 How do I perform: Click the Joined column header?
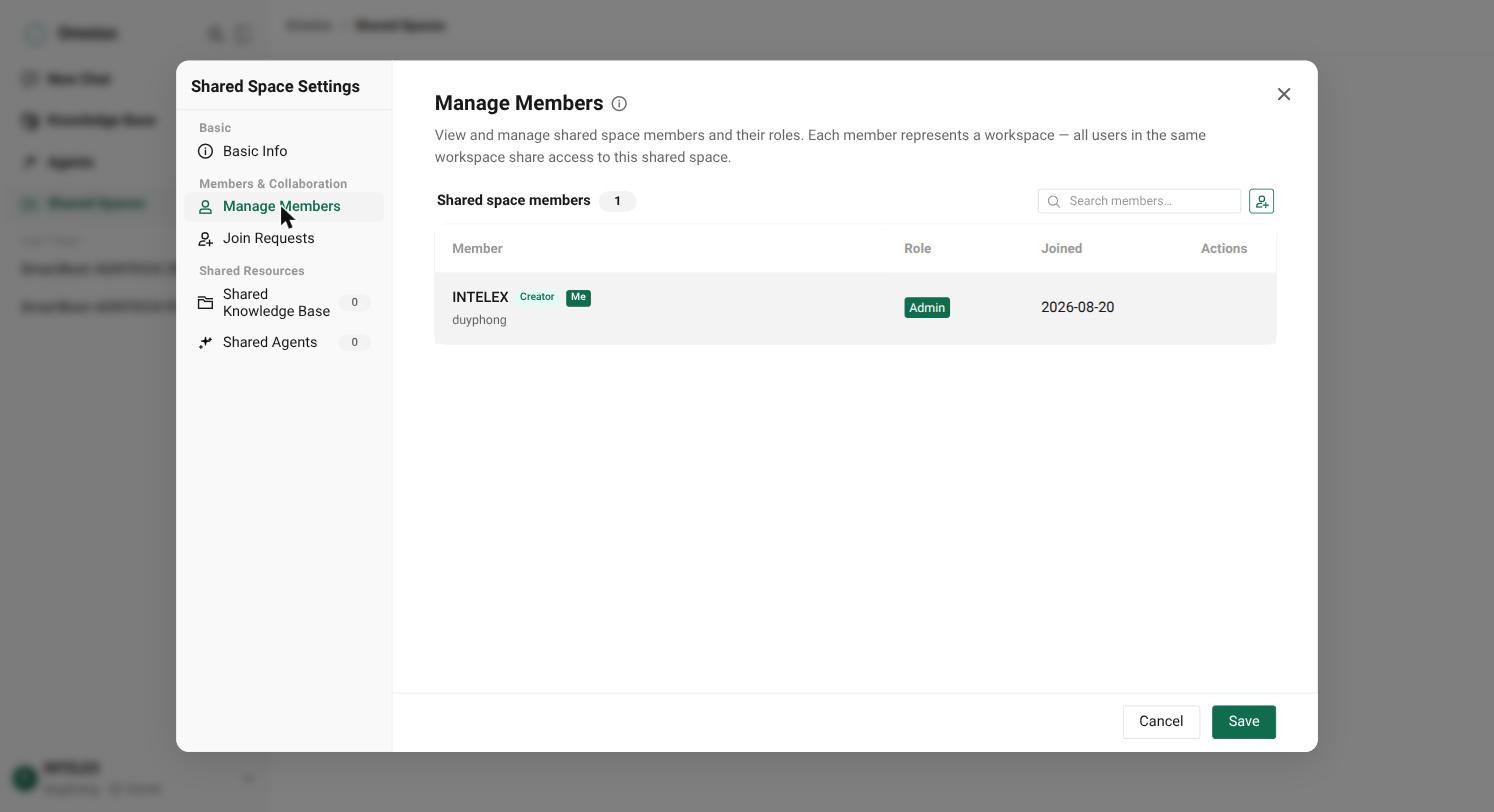1061,249
